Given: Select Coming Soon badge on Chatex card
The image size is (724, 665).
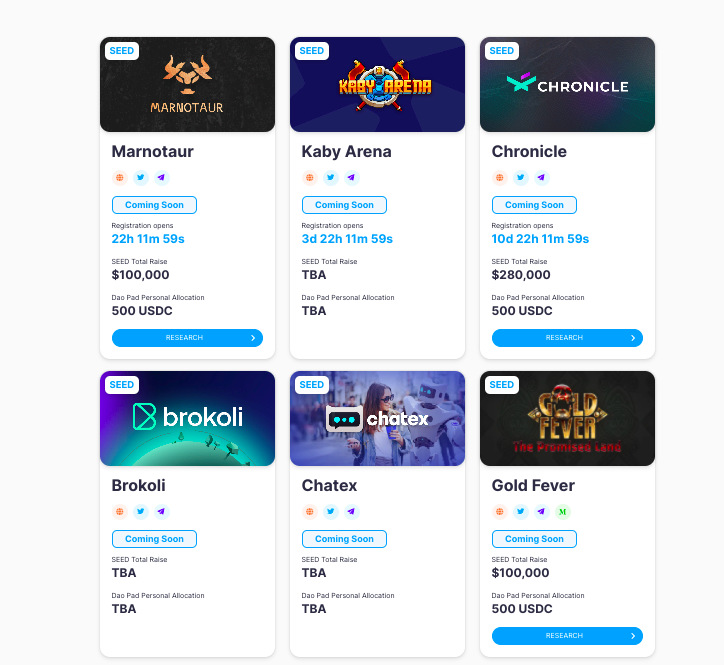Looking at the screenshot, I should coord(344,539).
